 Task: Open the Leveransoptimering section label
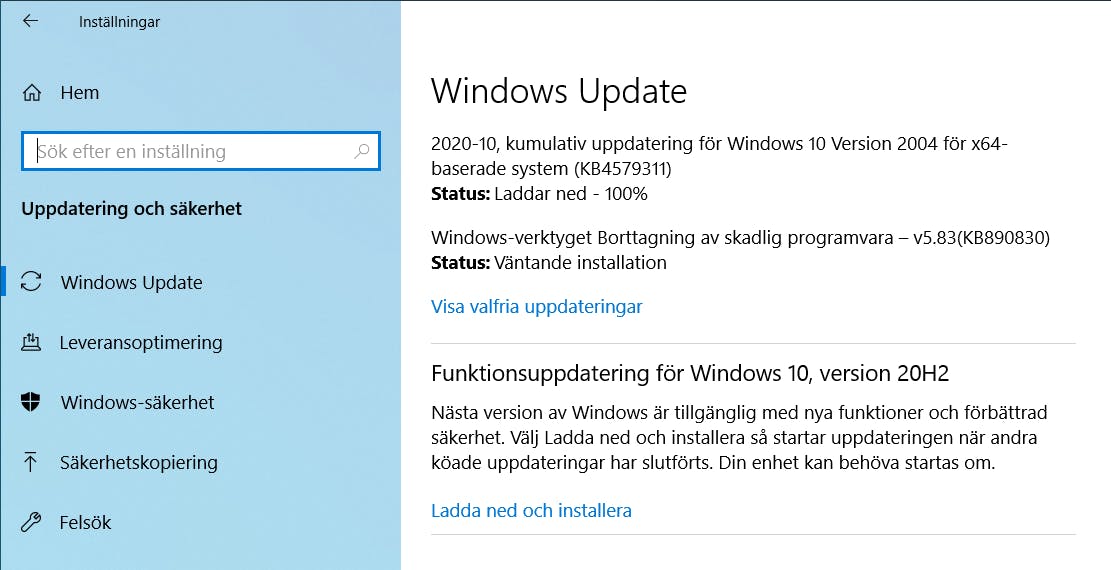click(x=141, y=342)
